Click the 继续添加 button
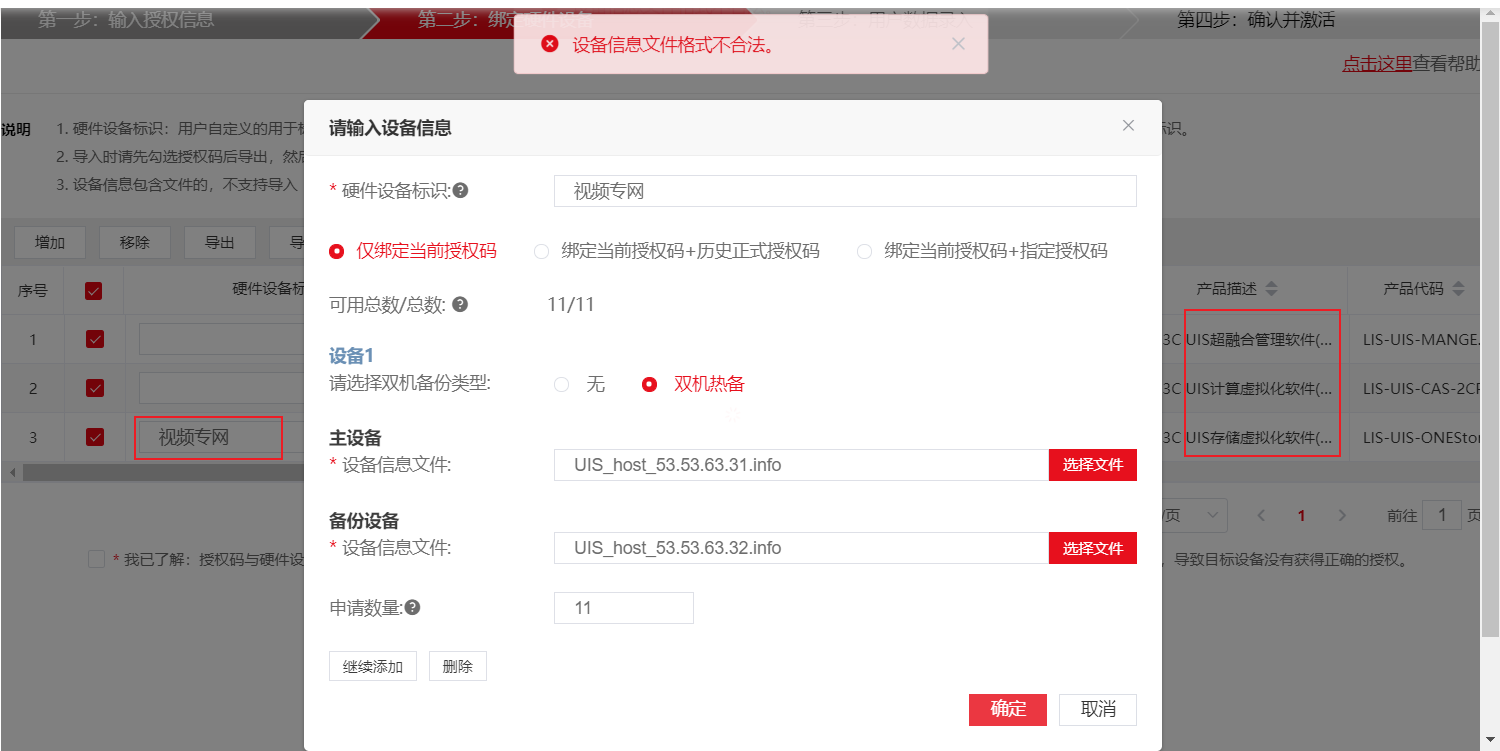The width and height of the screenshot is (1500, 751). click(373, 666)
